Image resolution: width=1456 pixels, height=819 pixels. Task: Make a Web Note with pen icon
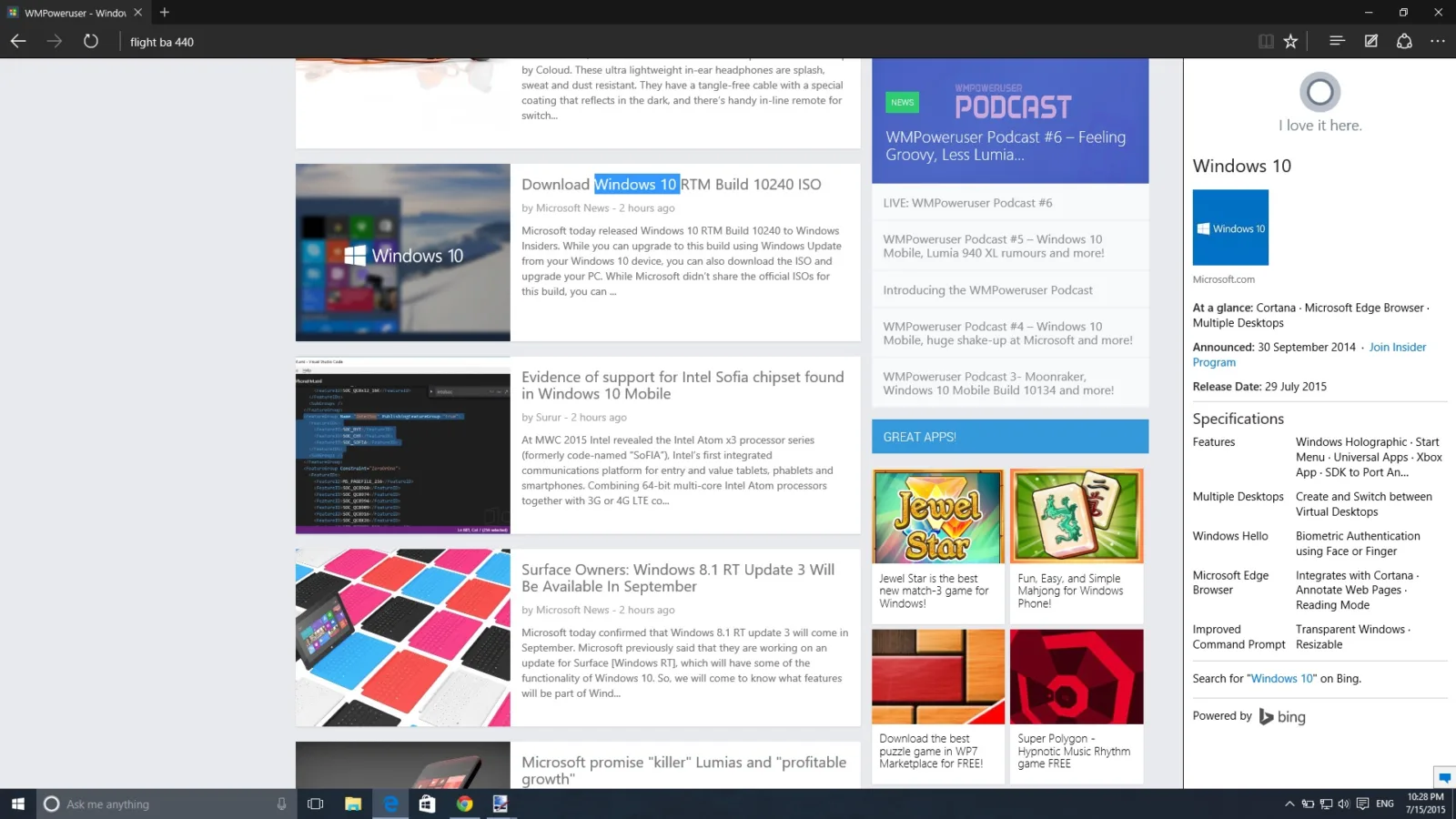tap(1371, 41)
